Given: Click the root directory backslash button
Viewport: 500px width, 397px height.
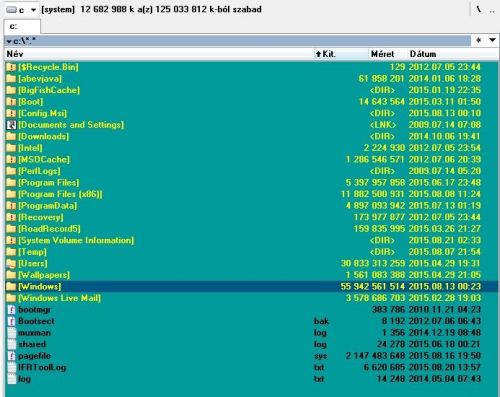Looking at the screenshot, I should click(479, 10).
